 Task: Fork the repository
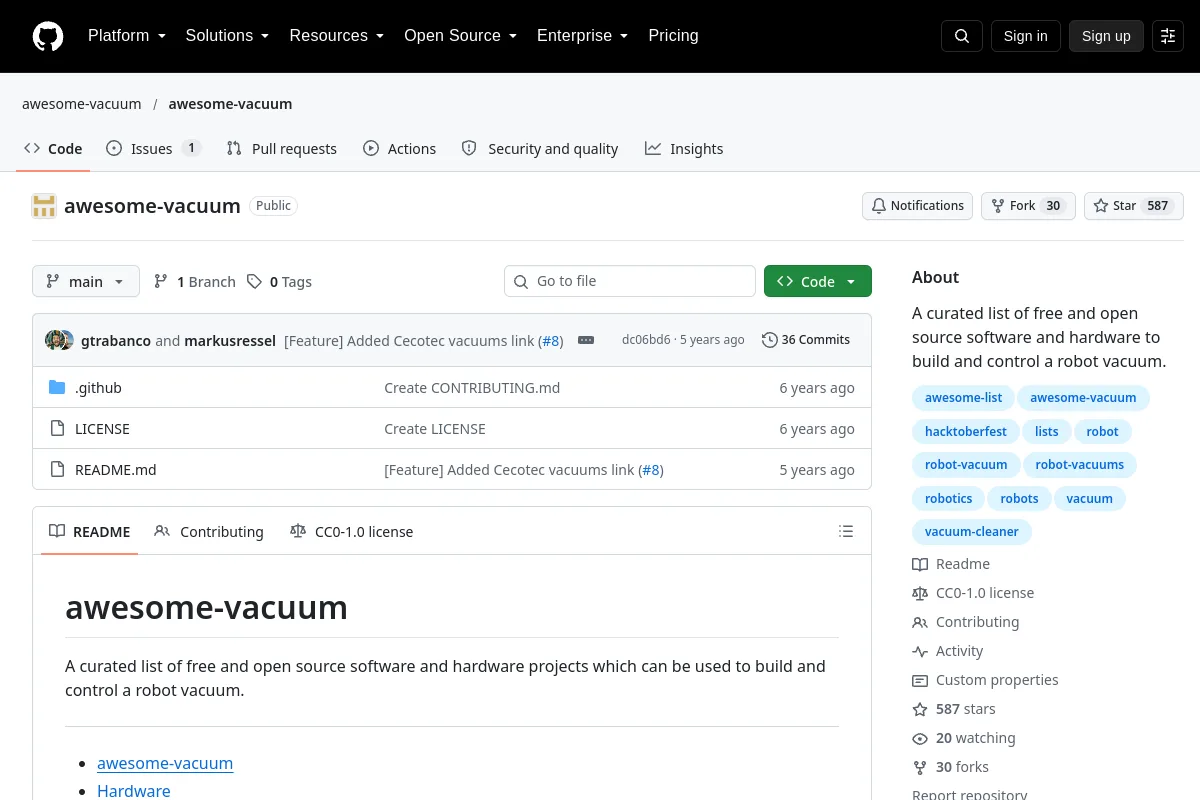tap(1028, 206)
